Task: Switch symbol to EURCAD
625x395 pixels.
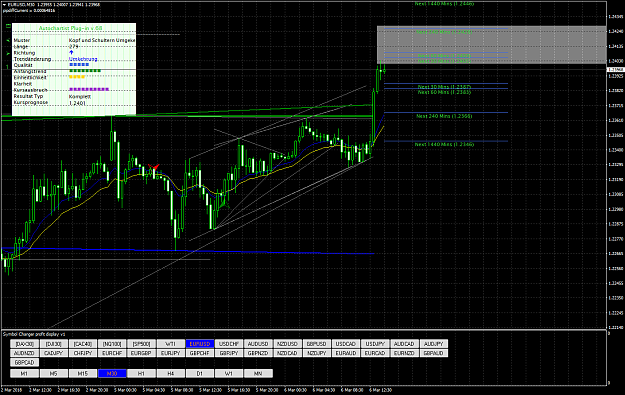Action: click(x=375, y=353)
